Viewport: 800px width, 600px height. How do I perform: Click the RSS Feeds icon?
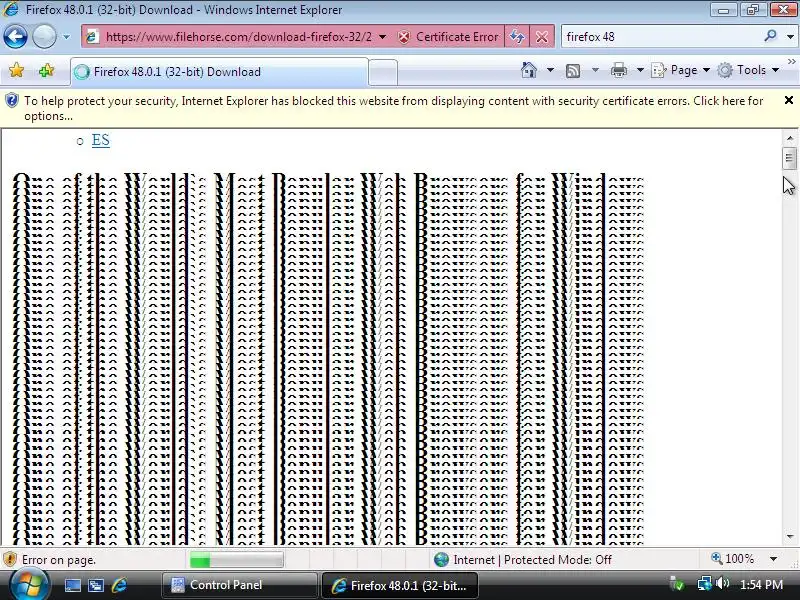pyautogui.click(x=573, y=70)
